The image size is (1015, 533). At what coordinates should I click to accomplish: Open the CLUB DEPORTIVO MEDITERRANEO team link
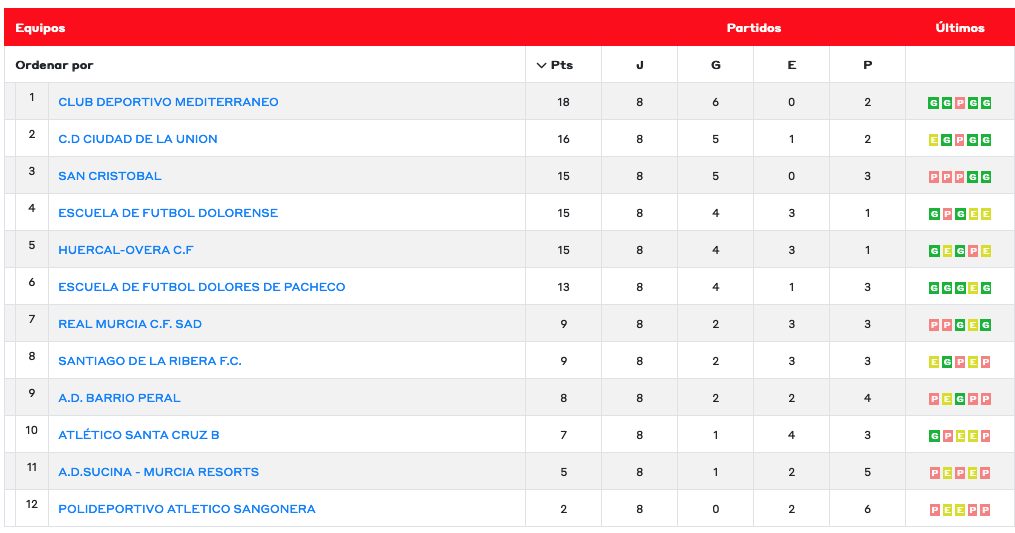(x=168, y=102)
